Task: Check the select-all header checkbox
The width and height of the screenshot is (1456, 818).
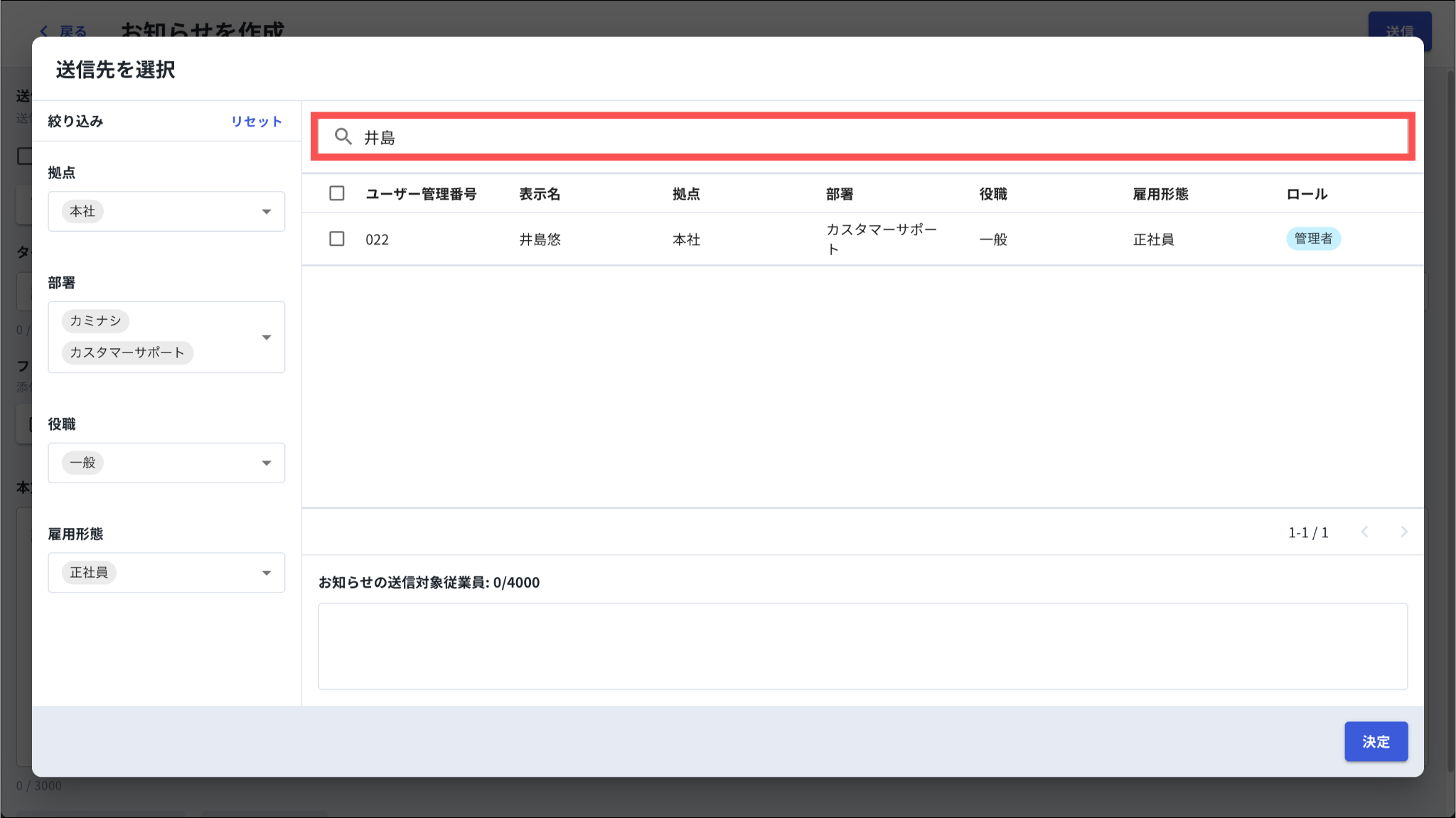Action: [337, 193]
